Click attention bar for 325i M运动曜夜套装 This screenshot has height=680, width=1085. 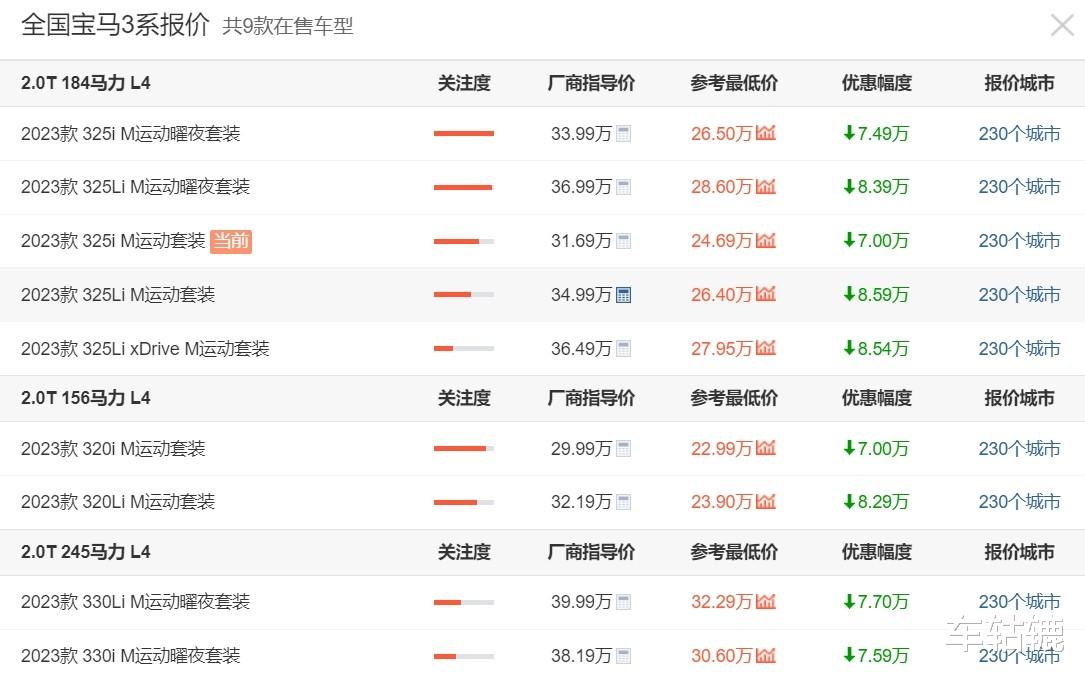pos(464,134)
